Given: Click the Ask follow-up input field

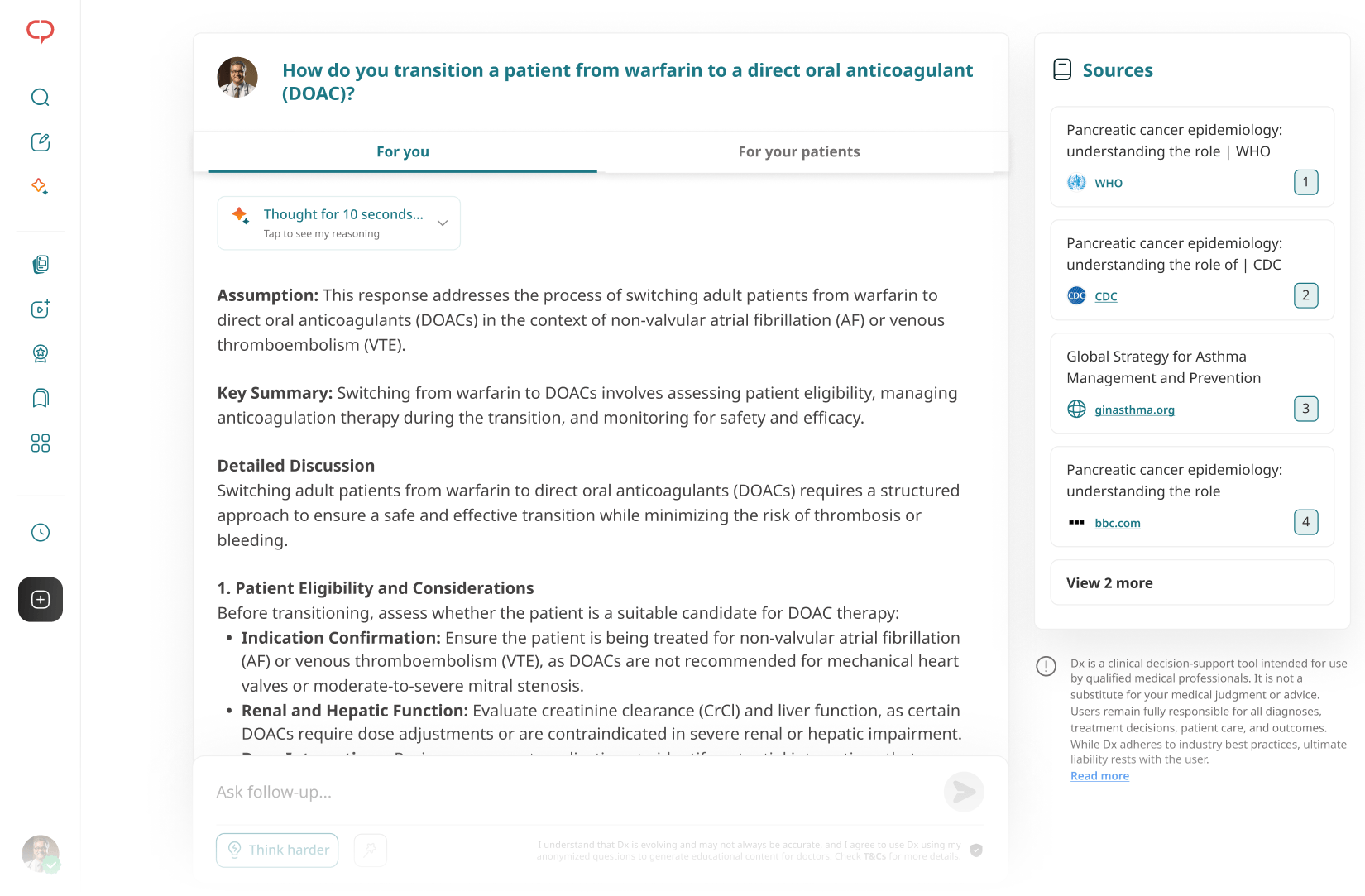Looking at the screenshot, I should click(x=571, y=793).
